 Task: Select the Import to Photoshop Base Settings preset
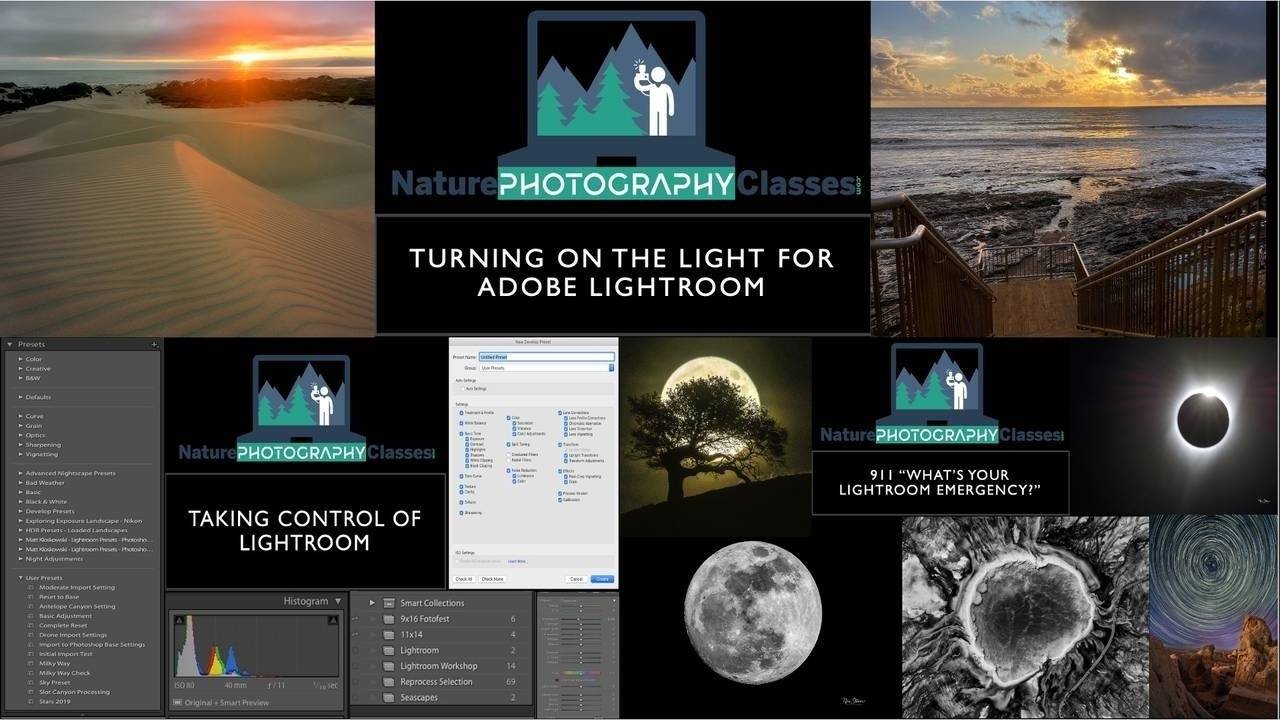[x=92, y=644]
